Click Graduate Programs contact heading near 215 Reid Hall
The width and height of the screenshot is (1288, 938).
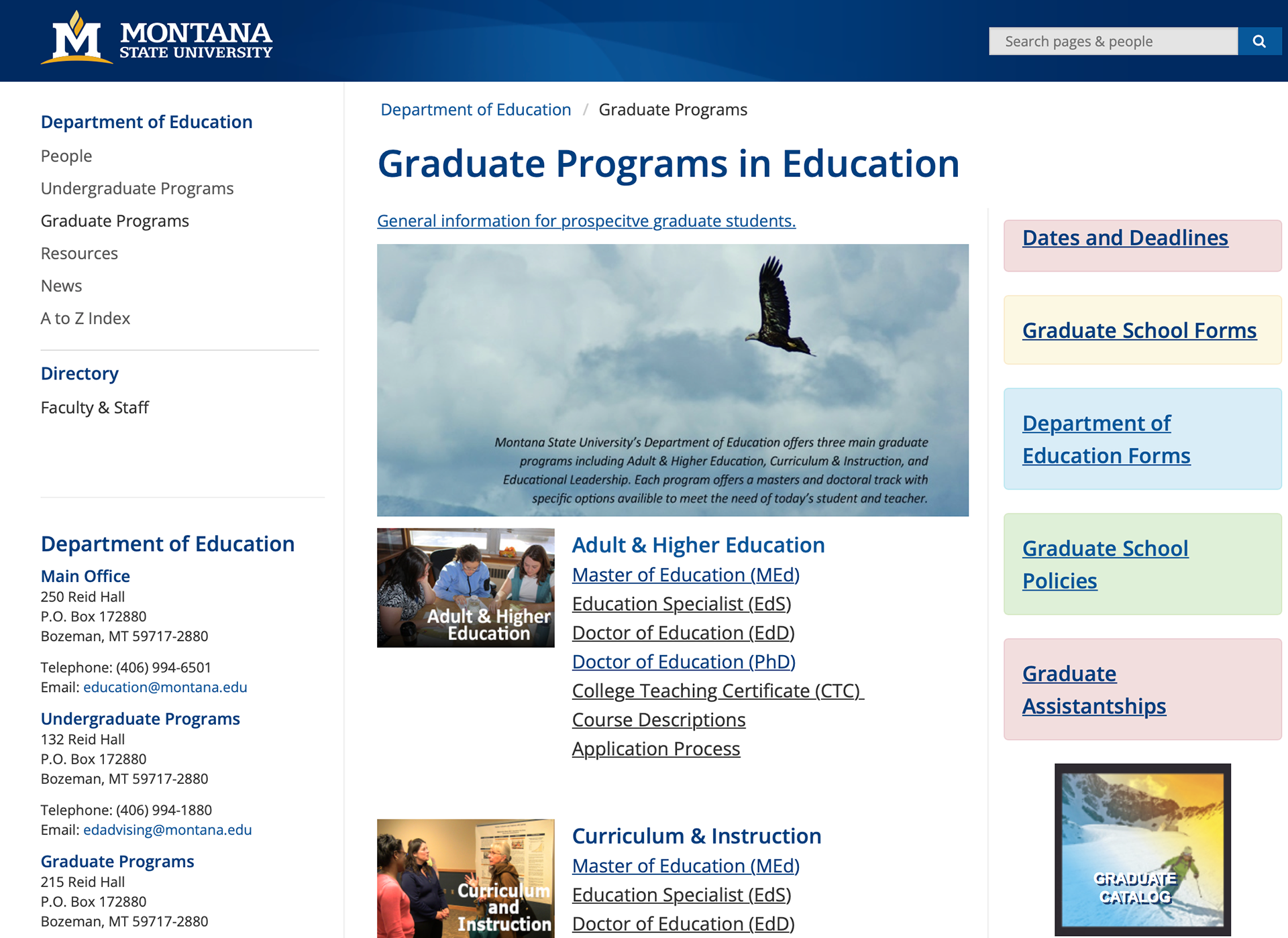(x=117, y=862)
